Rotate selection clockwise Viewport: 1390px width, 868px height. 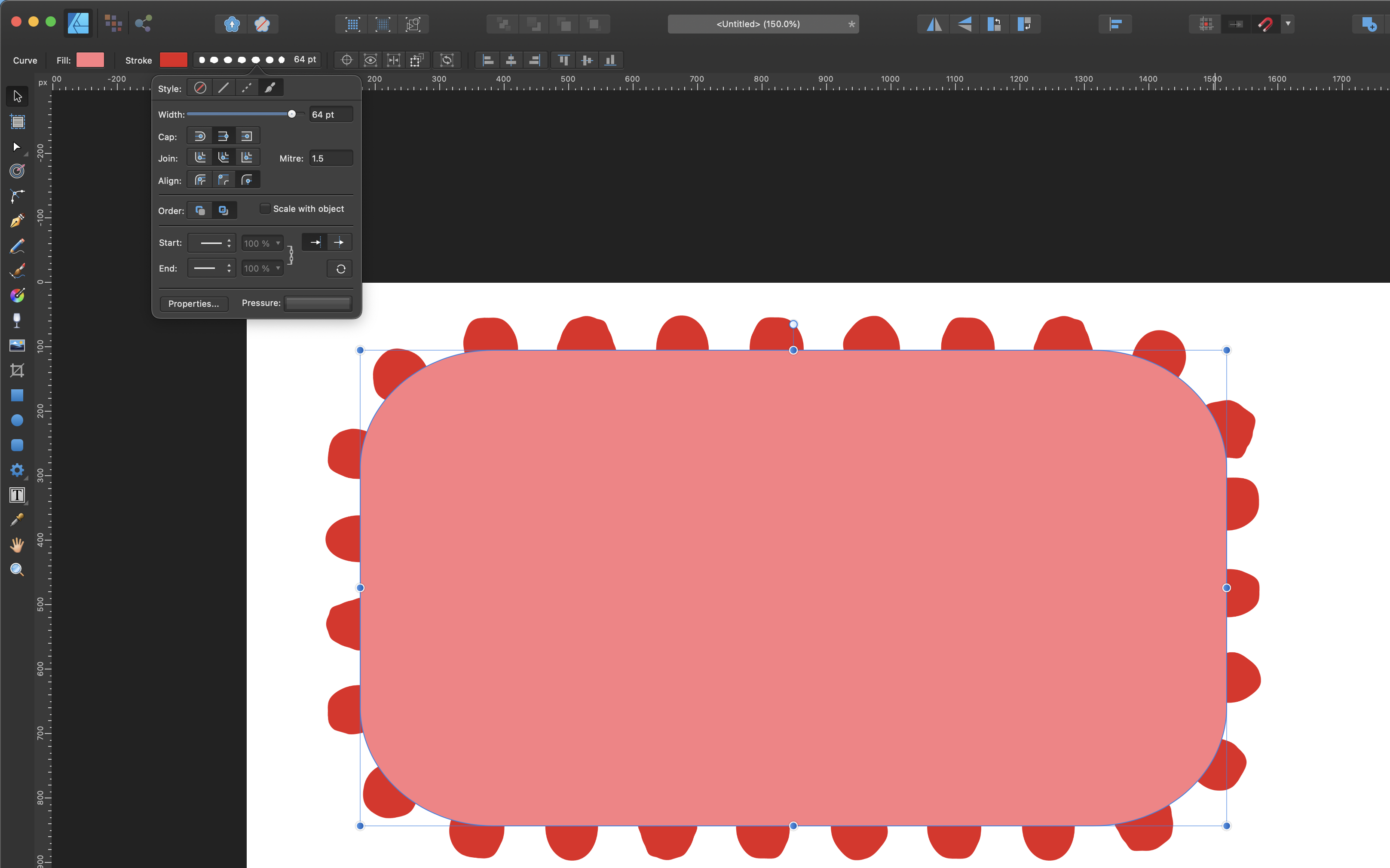click(x=1025, y=24)
